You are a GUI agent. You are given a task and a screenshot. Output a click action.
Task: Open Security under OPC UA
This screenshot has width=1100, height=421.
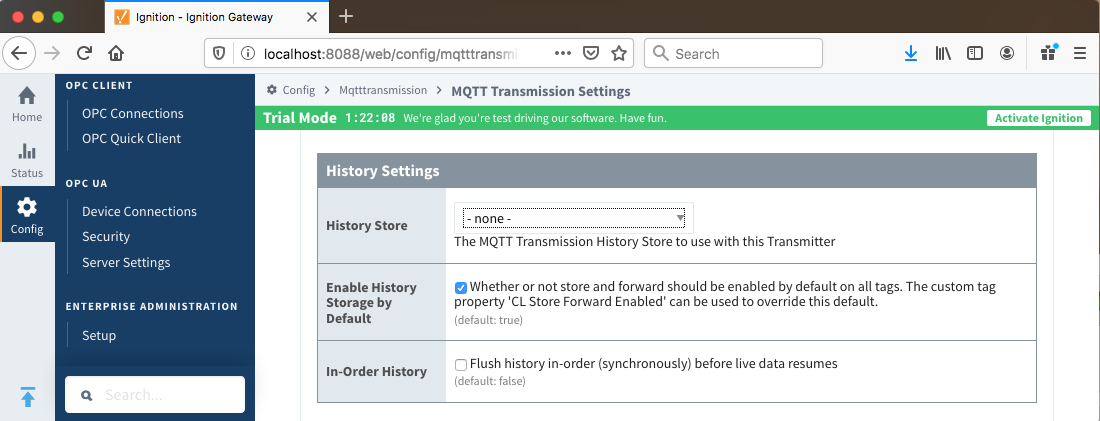(106, 236)
